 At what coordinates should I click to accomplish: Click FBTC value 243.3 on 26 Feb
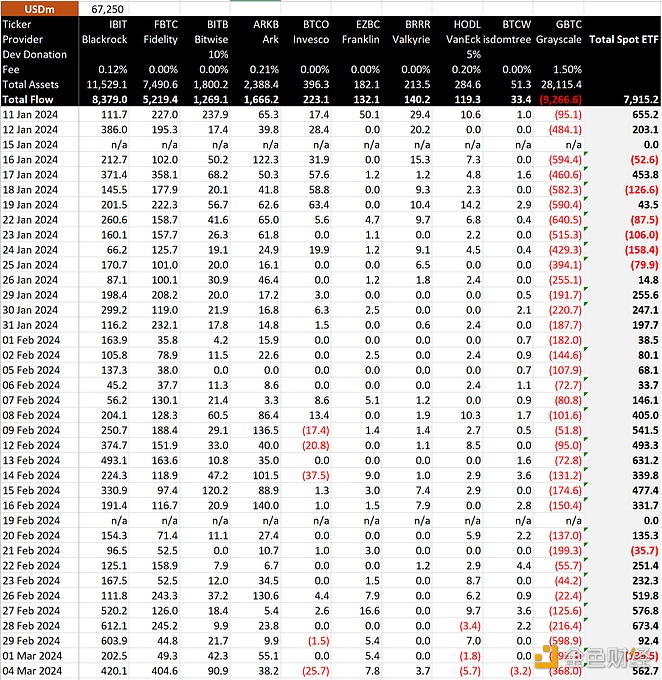coord(165,596)
